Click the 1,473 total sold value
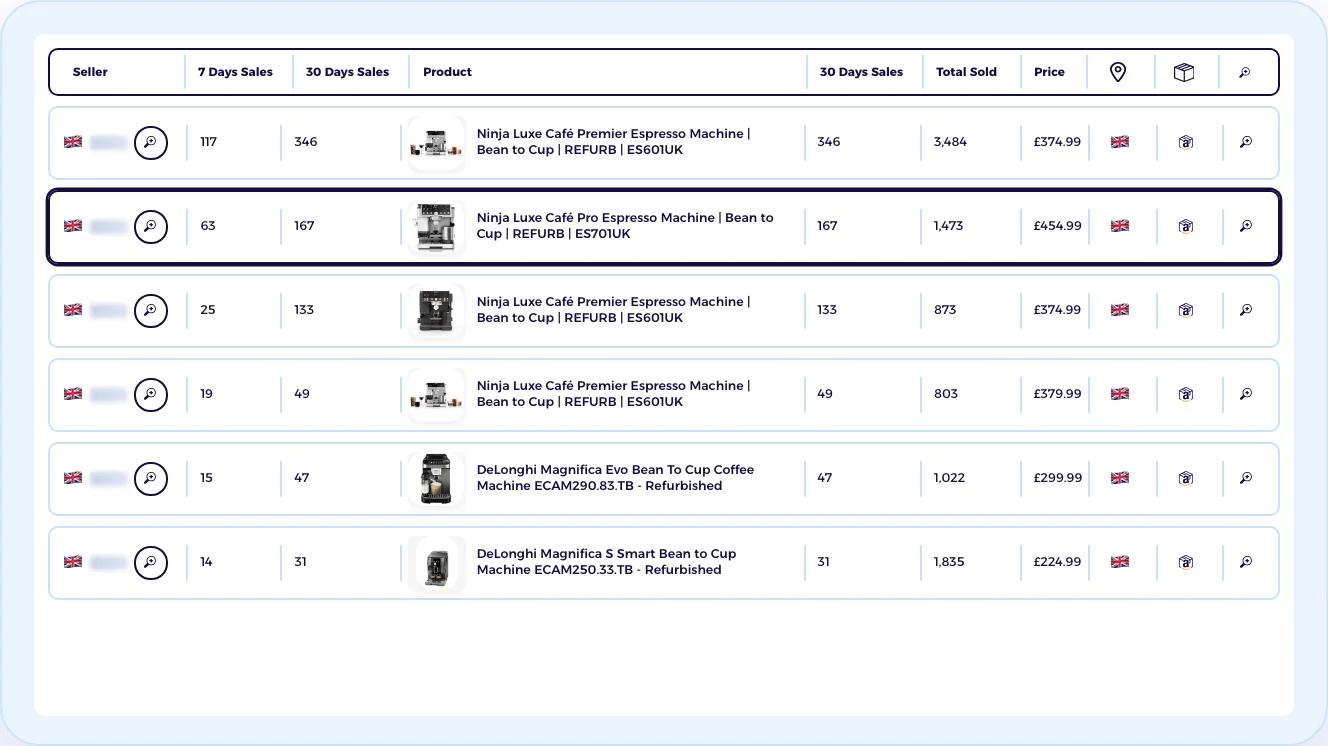The width and height of the screenshot is (1328, 746). [948, 226]
